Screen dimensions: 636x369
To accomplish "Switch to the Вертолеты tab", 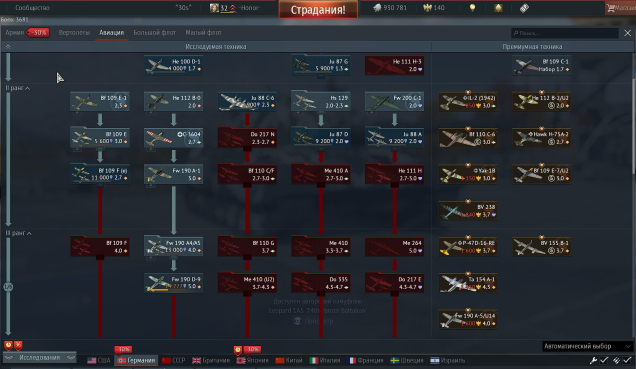I will [74, 32].
